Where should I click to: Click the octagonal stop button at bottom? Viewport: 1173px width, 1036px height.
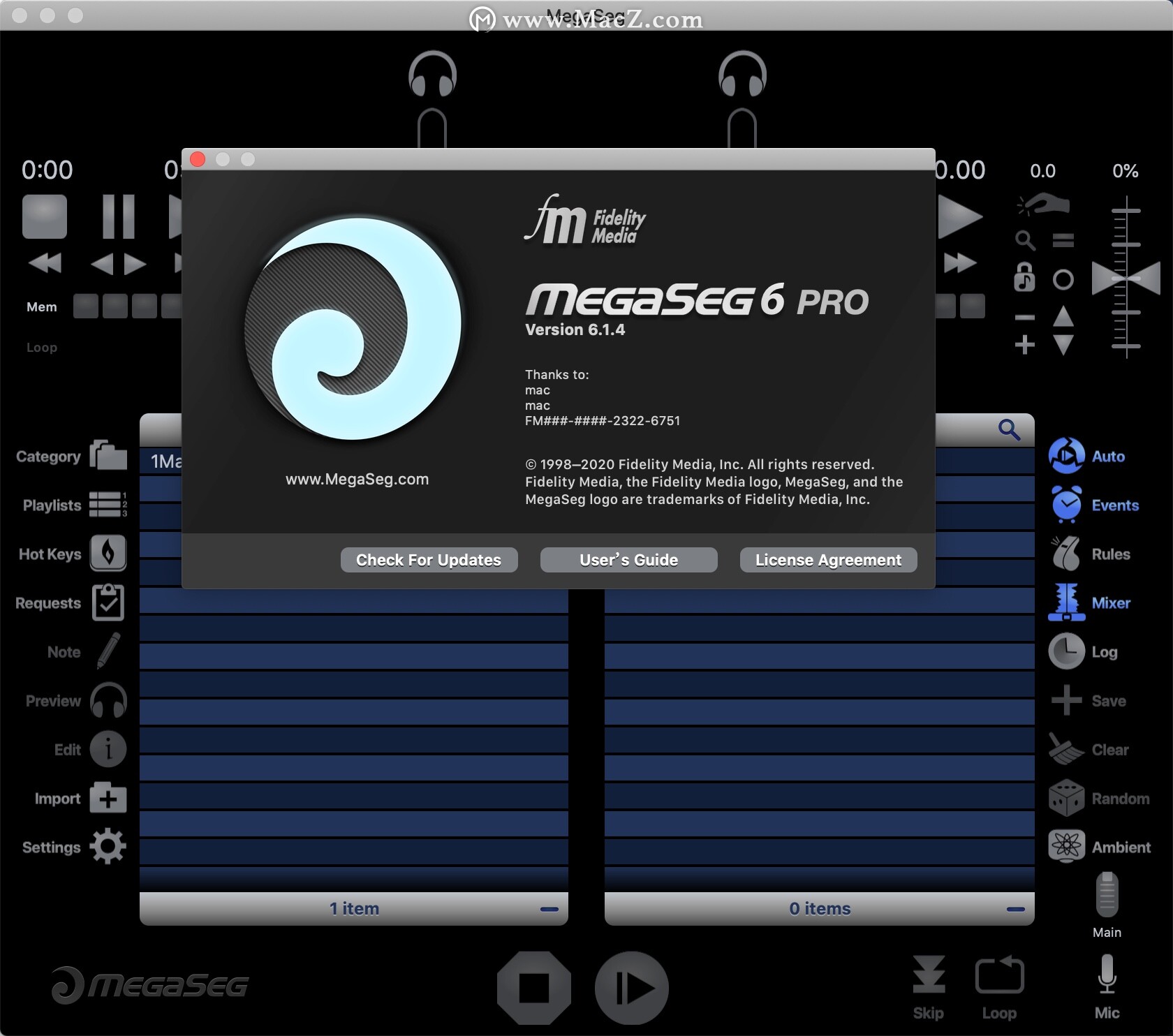534,988
